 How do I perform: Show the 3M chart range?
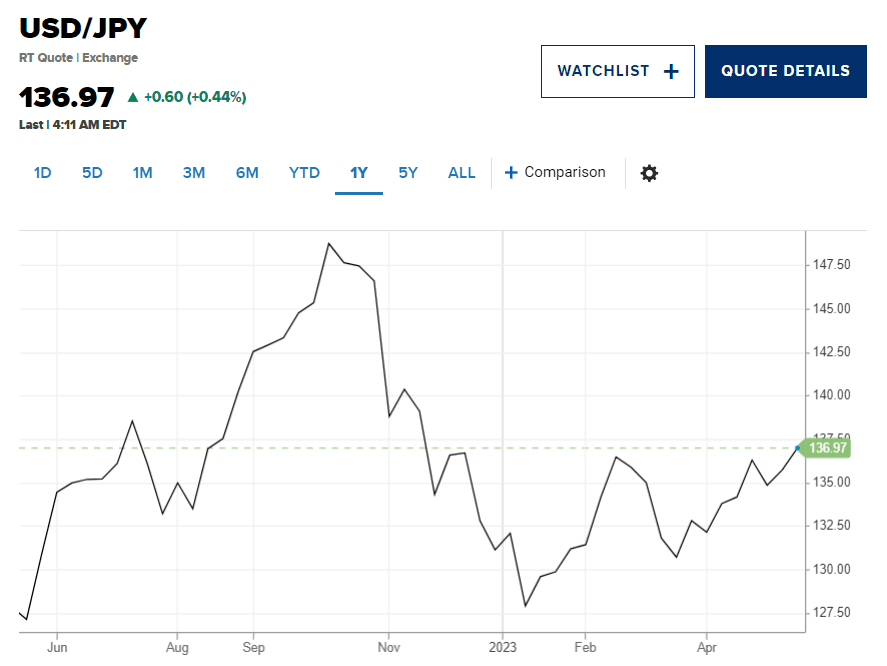tap(194, 173)
